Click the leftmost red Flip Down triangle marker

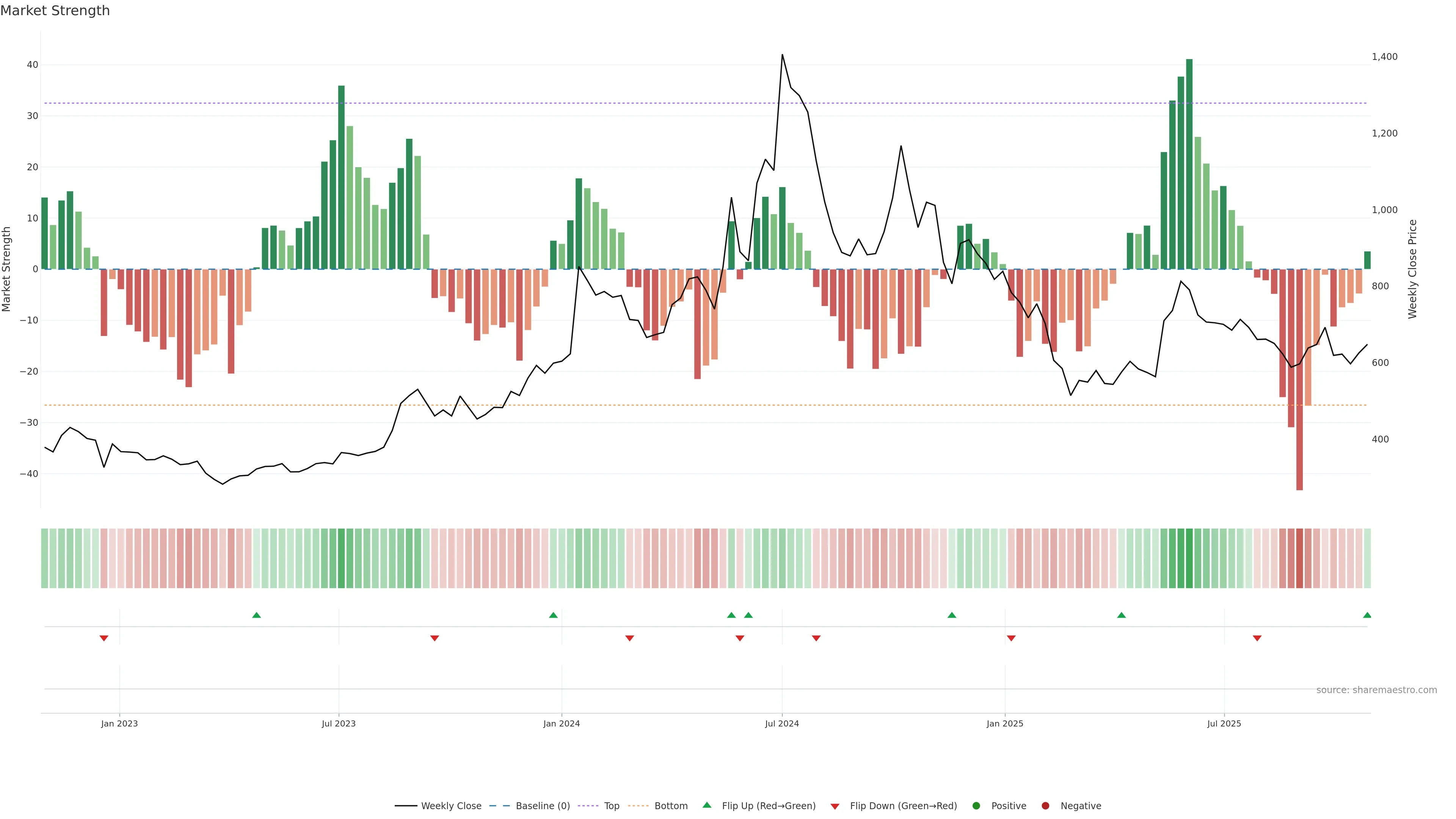pos(104,638)
